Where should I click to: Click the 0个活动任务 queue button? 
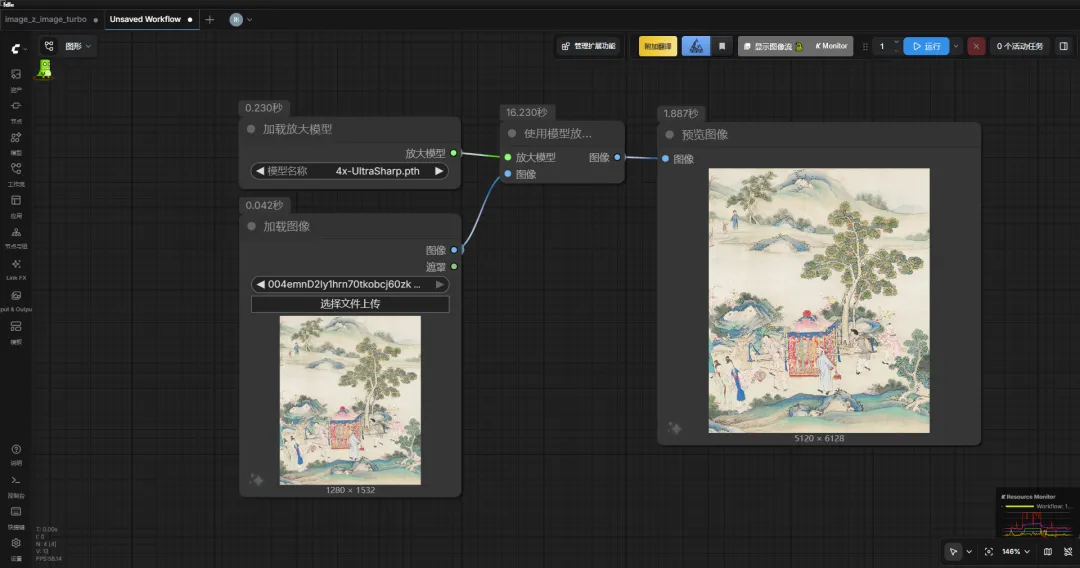(1019, 46)
